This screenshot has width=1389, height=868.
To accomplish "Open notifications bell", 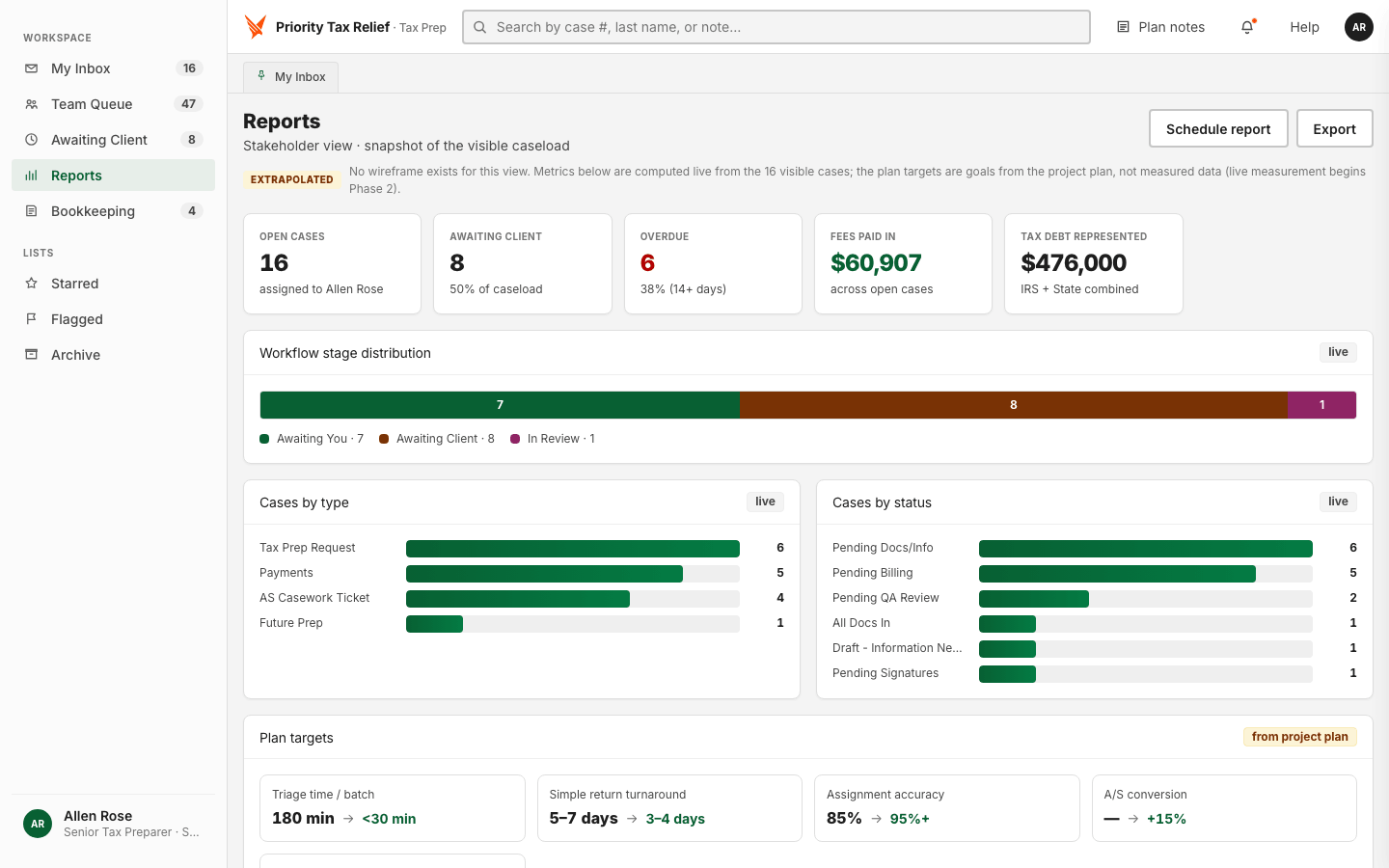I will pos(1247,27).
